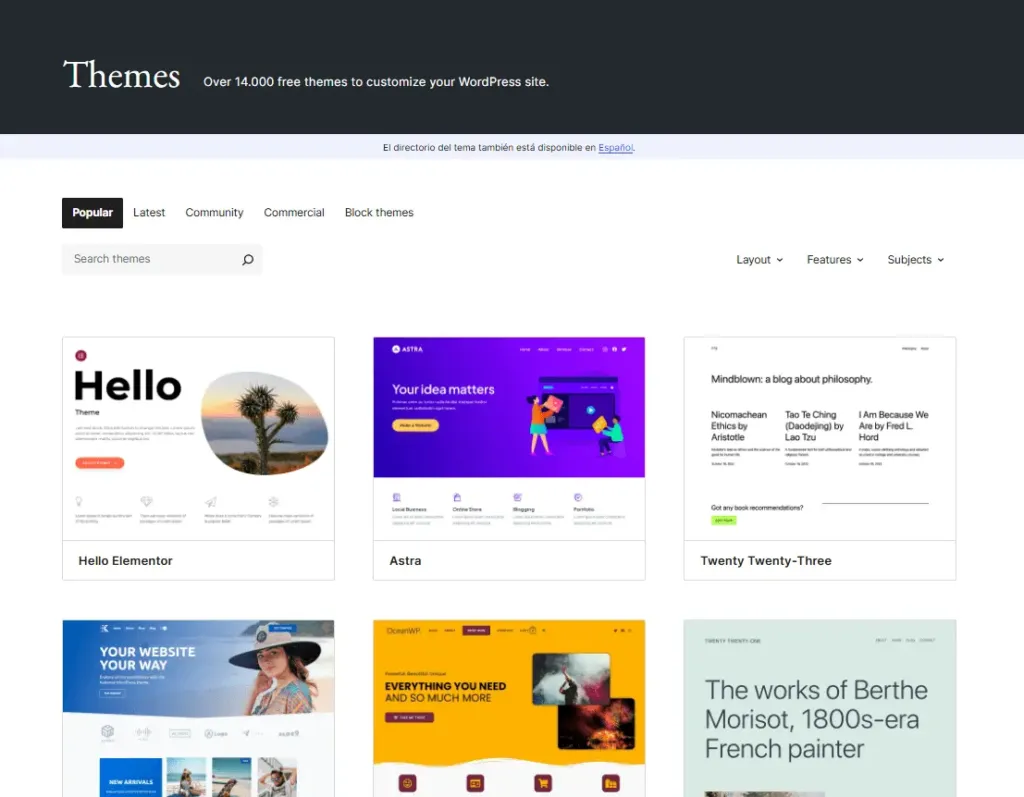This screenshot has height=797, width=1024.
Task: Open the Layout filter dropdown
Action: coord(759,260)
